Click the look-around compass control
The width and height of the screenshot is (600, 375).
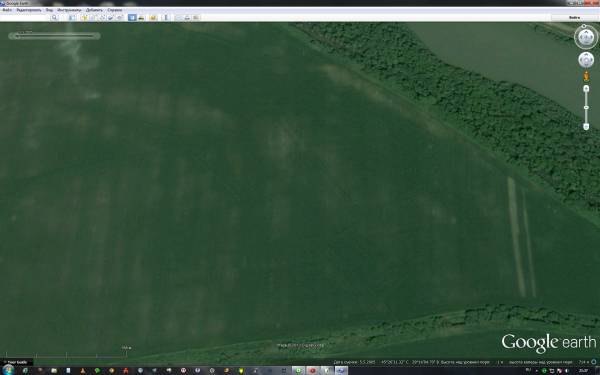click(x=586, y=37)
